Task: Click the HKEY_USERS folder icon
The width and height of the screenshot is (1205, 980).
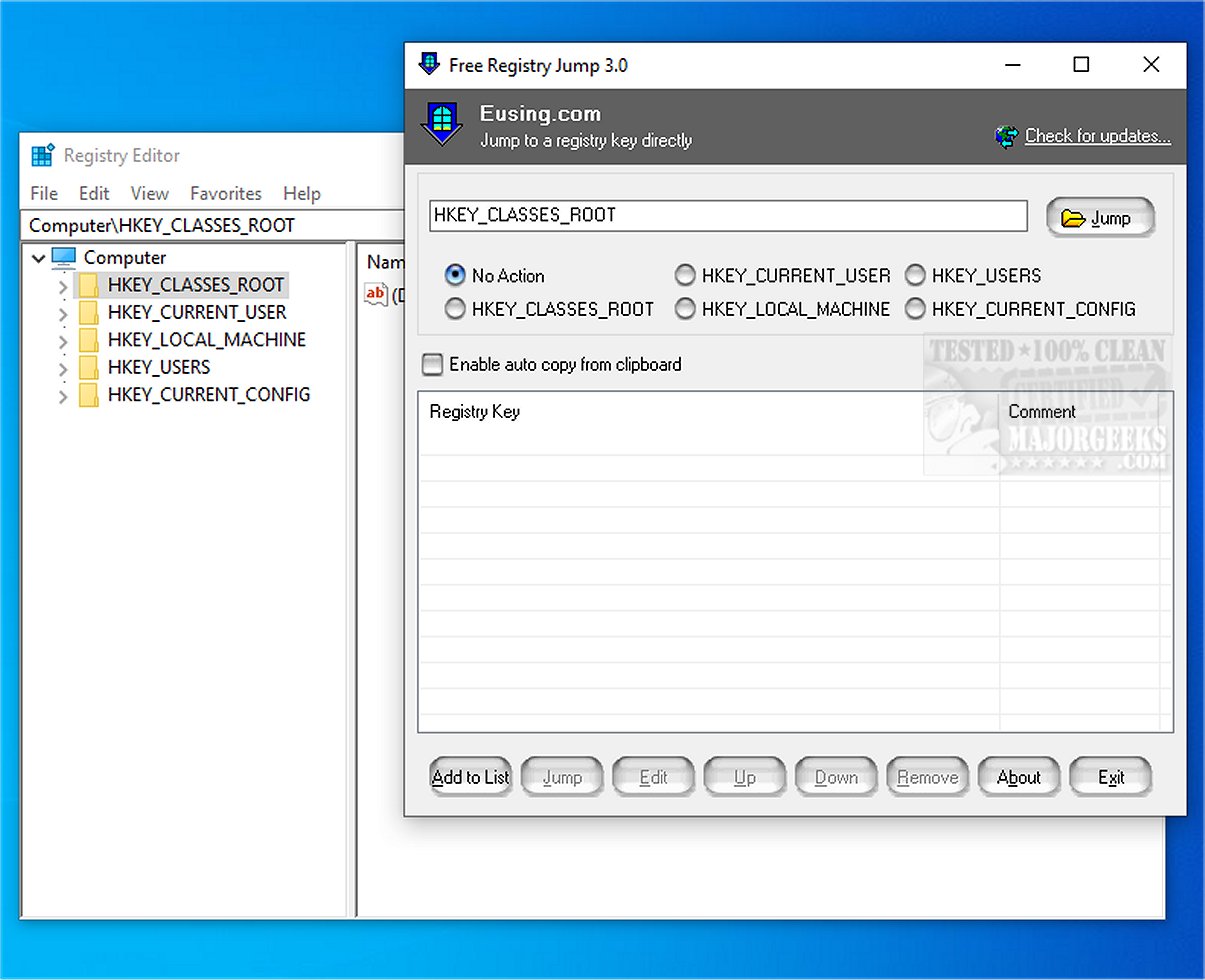Action: click(89, 367)
